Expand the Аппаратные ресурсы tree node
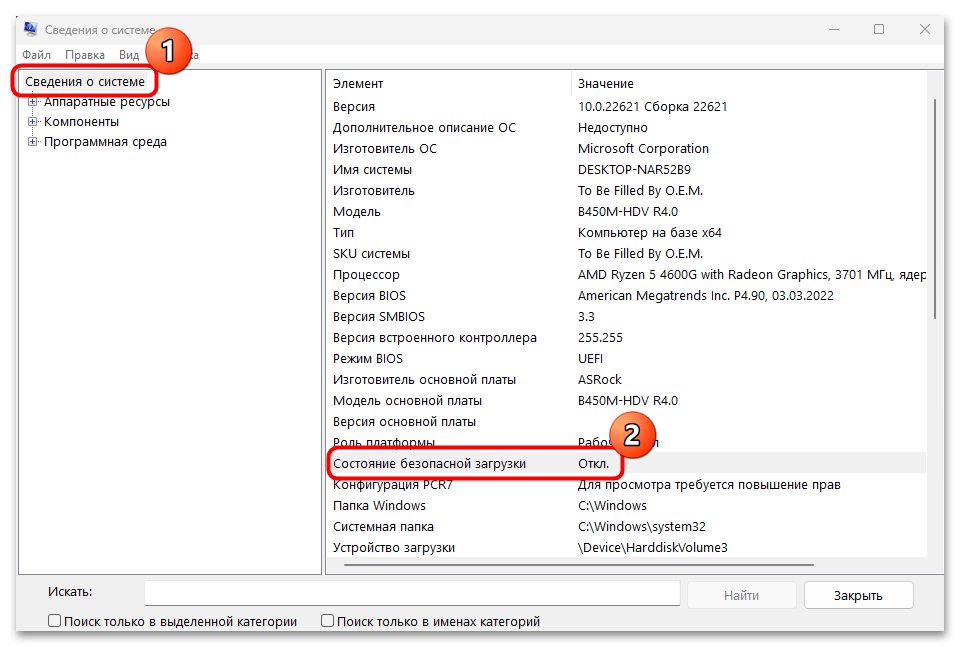This screenshot has height=647, width=960. pos(33,102)
